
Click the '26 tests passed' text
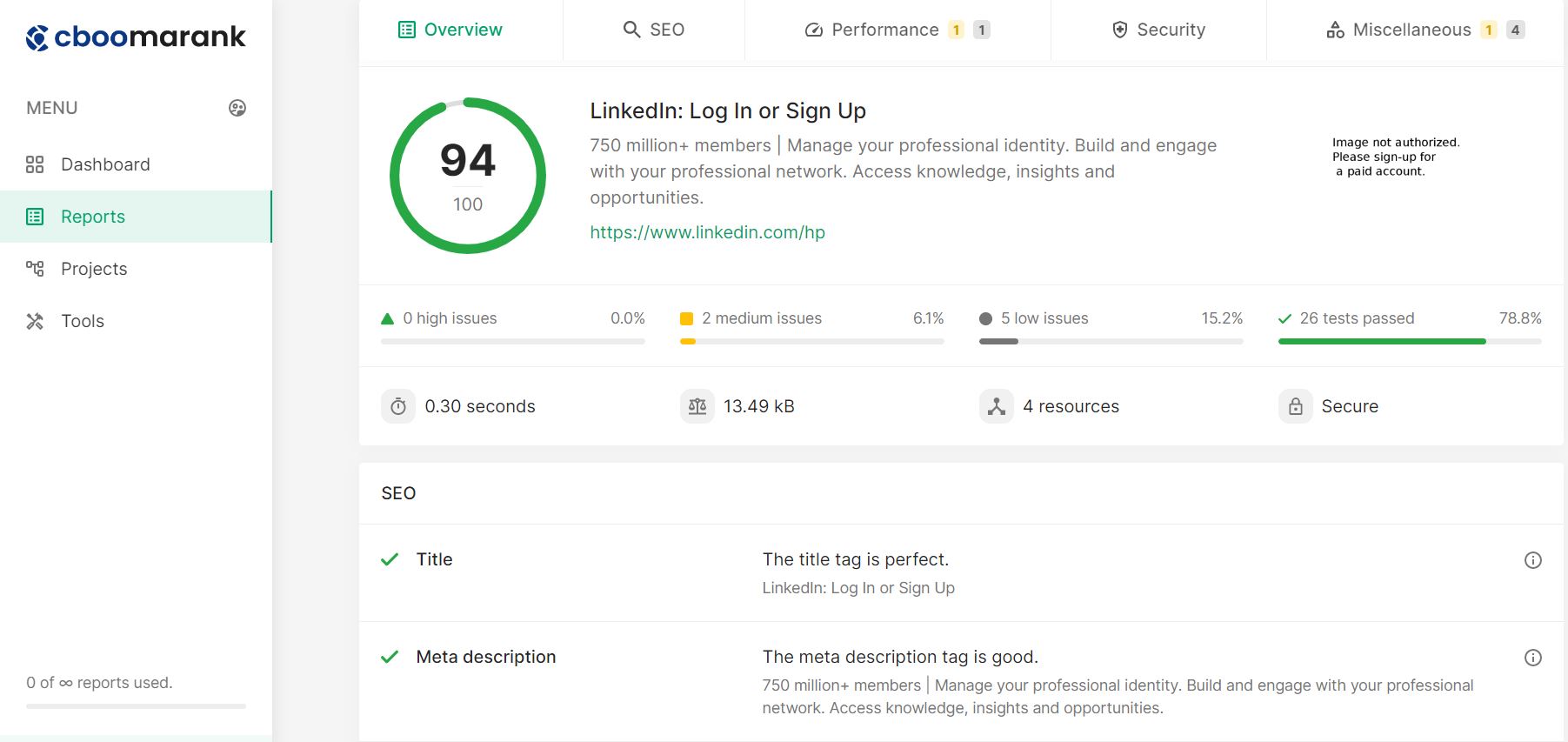(1357, 318)
